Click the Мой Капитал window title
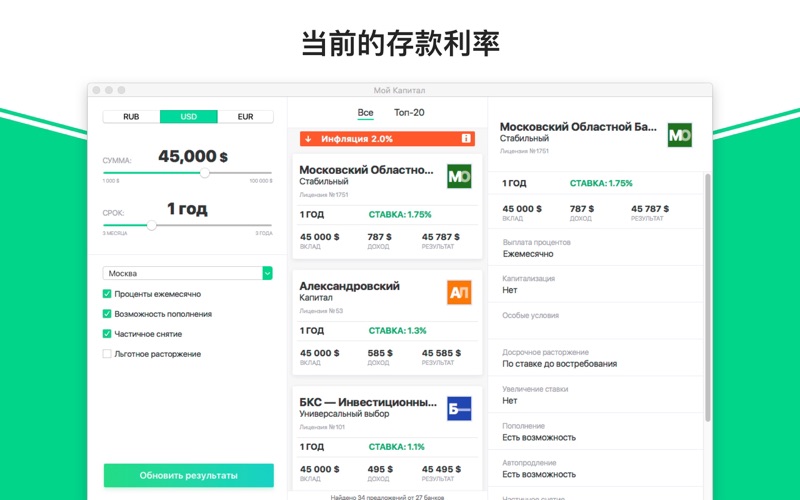The image size is (800, 500). 399,90
